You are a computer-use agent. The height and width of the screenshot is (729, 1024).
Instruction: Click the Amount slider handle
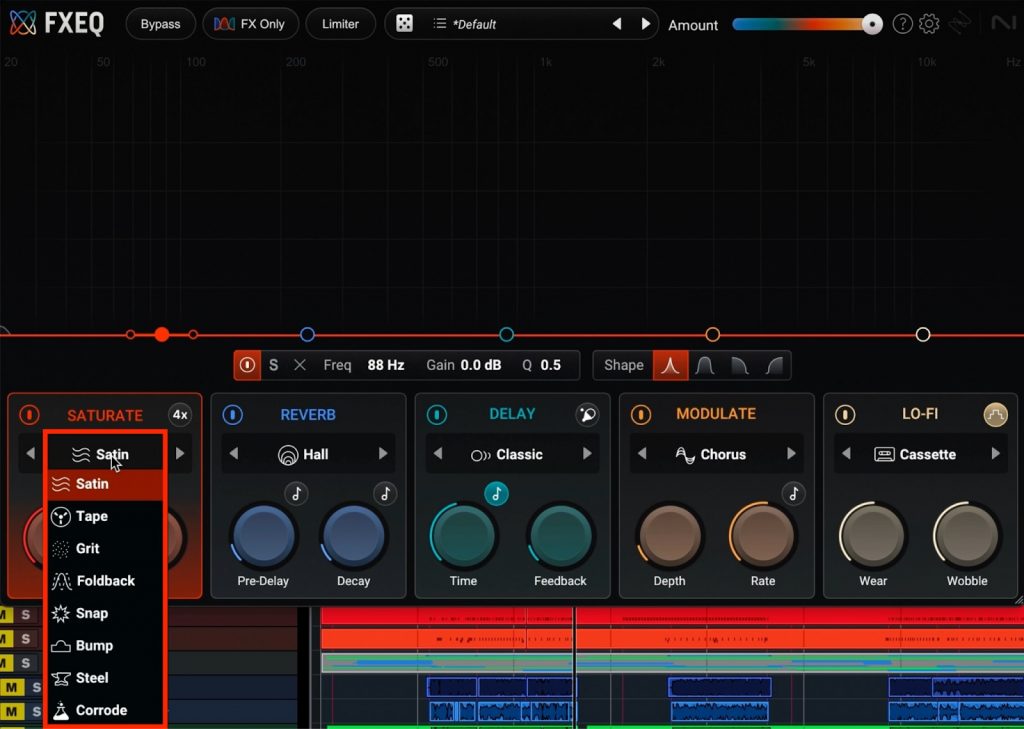tap(872, 24)
